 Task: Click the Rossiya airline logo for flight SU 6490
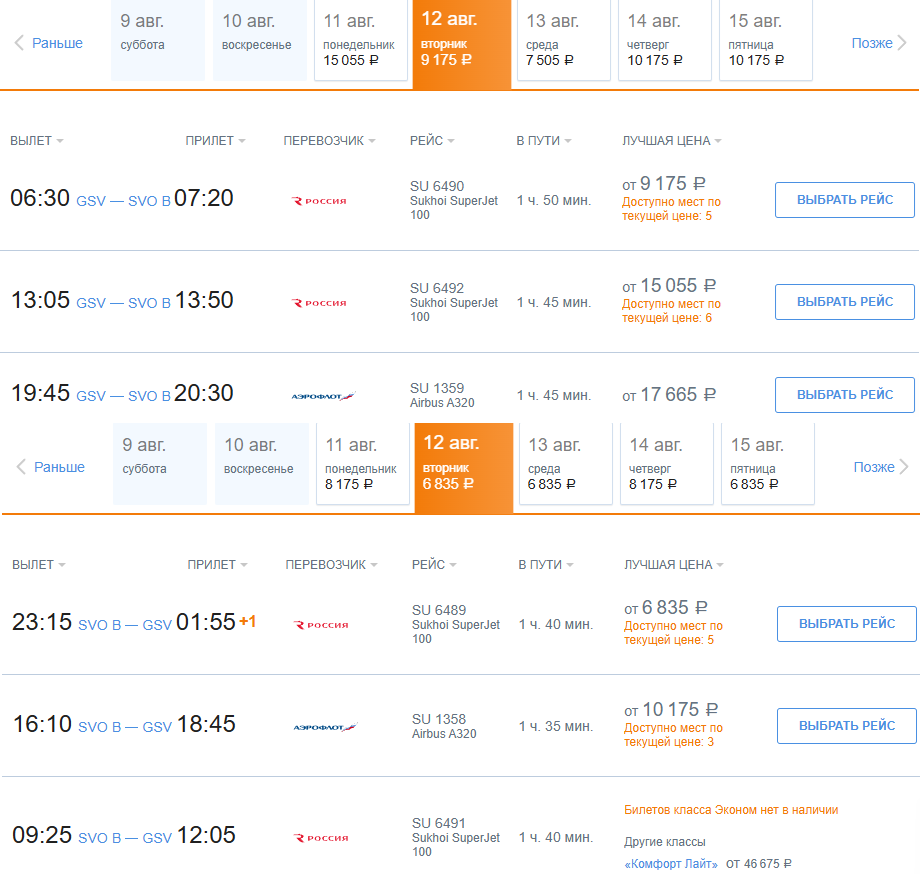pos(319,201)
